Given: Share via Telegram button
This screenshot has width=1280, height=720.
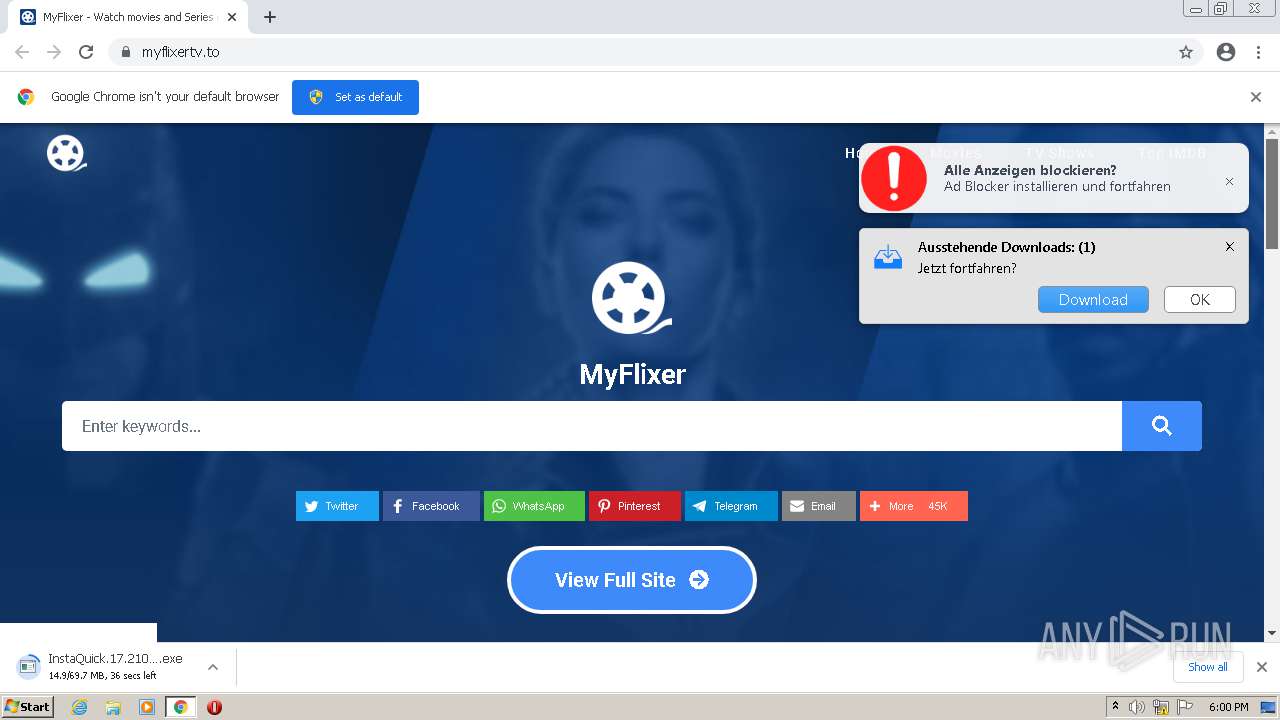Looking at the screenshot, I should coord(731,506).
